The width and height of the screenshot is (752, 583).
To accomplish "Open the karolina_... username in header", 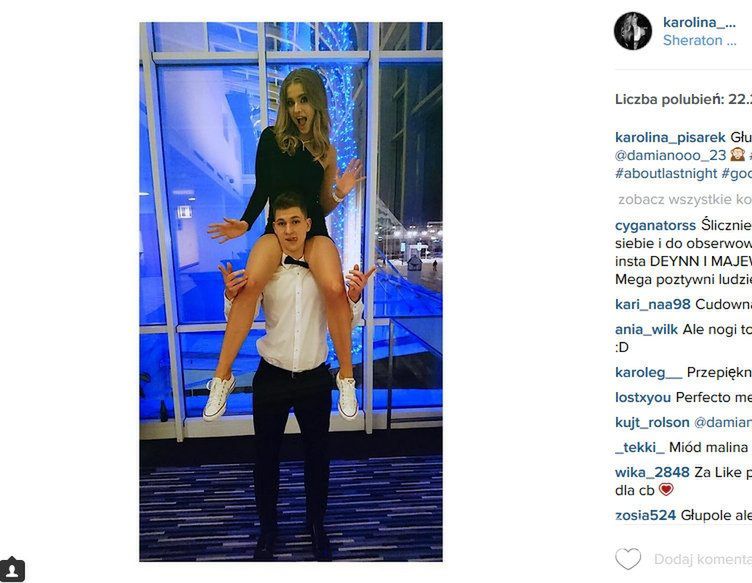I will [699, 22].
